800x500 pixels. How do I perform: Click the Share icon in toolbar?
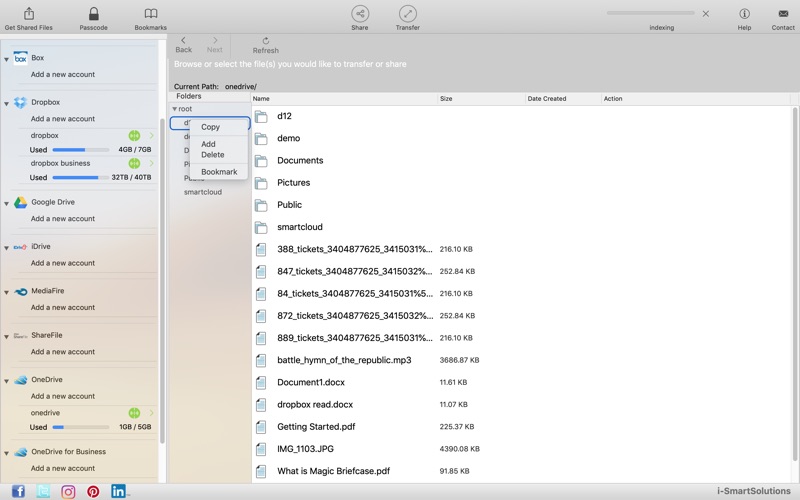click(359, 14)
